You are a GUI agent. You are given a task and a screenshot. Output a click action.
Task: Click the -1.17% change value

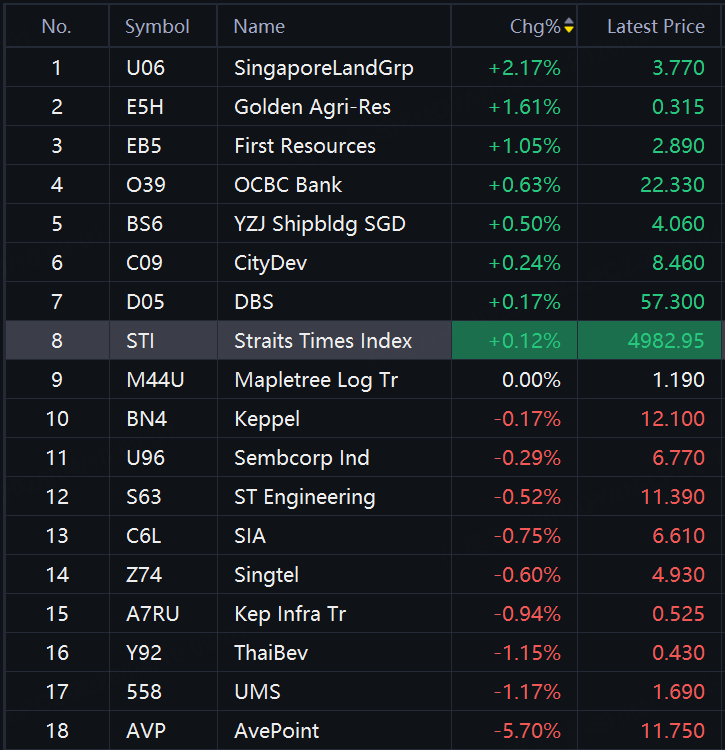[x=527, y=693]
